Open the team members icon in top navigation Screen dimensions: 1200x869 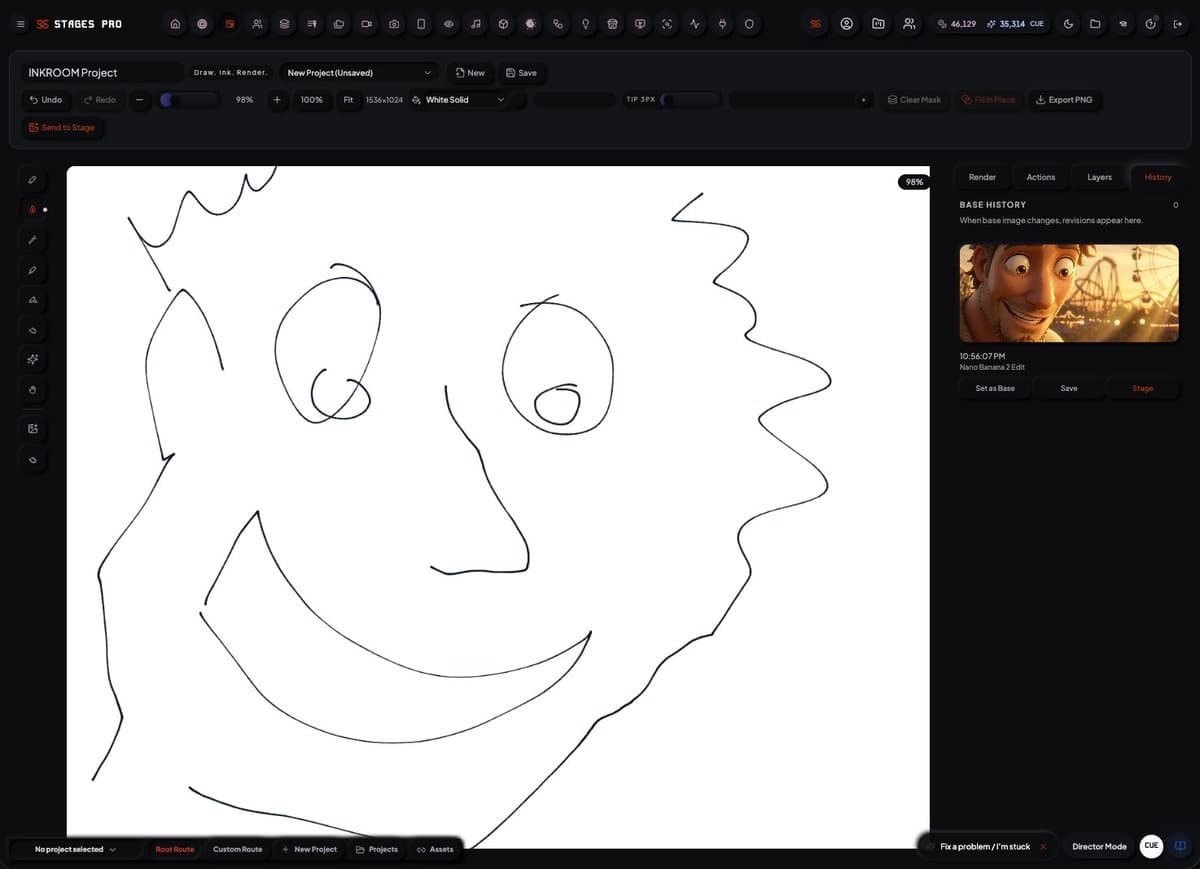point(258,24)
